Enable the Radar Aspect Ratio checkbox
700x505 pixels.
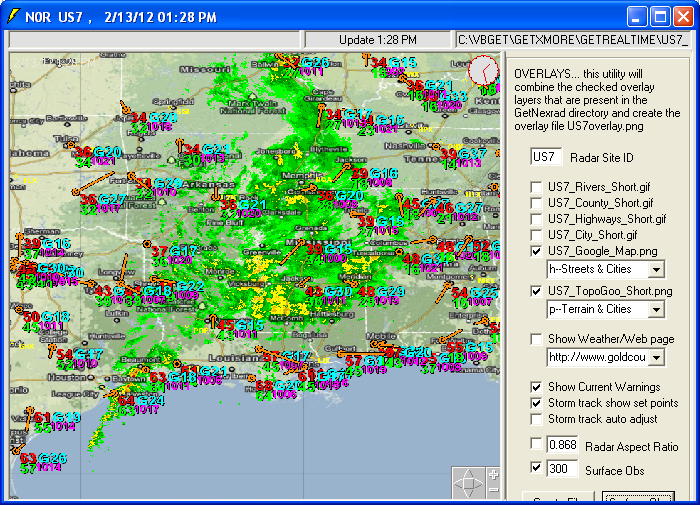538,444
